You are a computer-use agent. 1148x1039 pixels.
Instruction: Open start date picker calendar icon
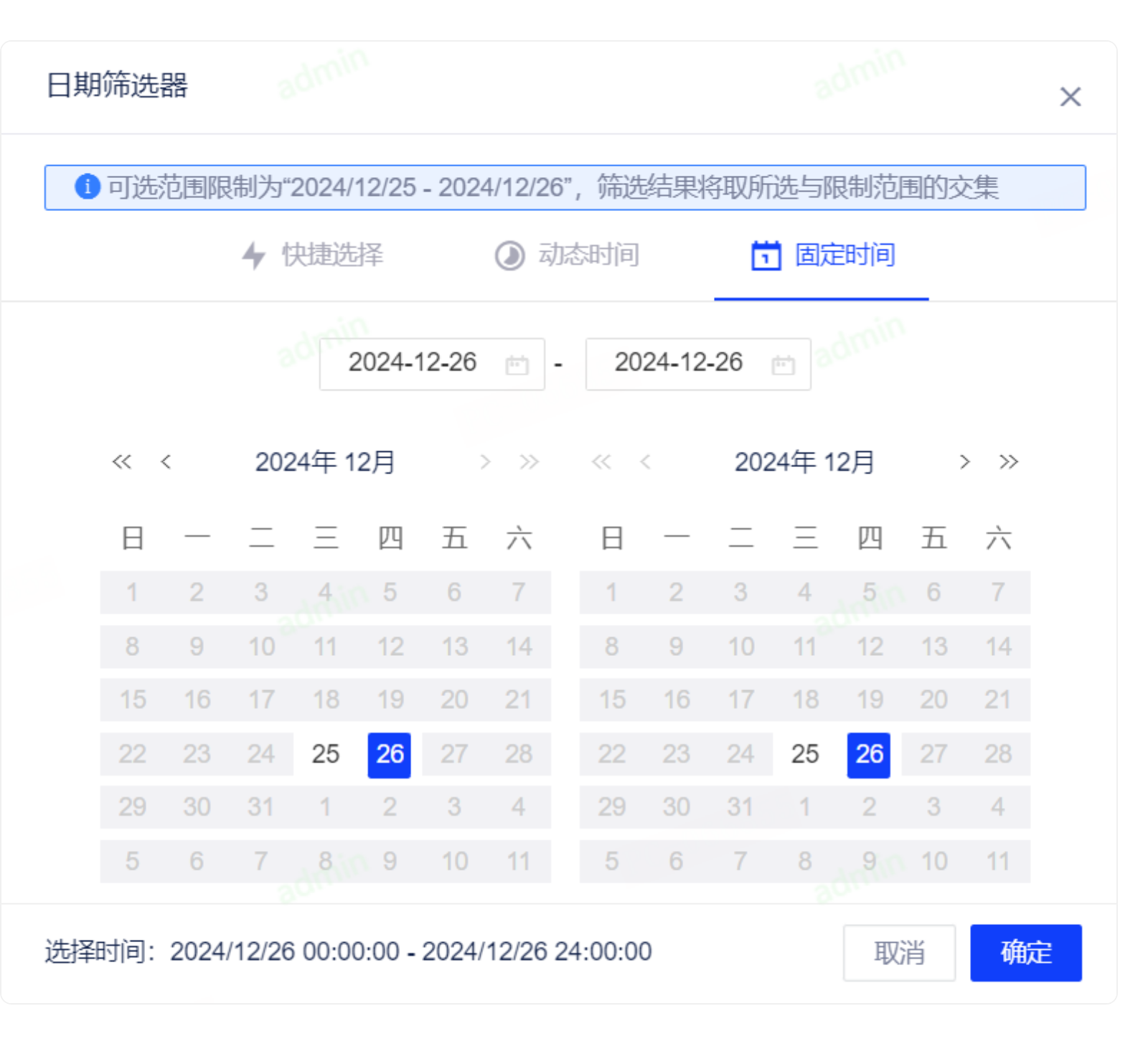click(x=517, y=365)
